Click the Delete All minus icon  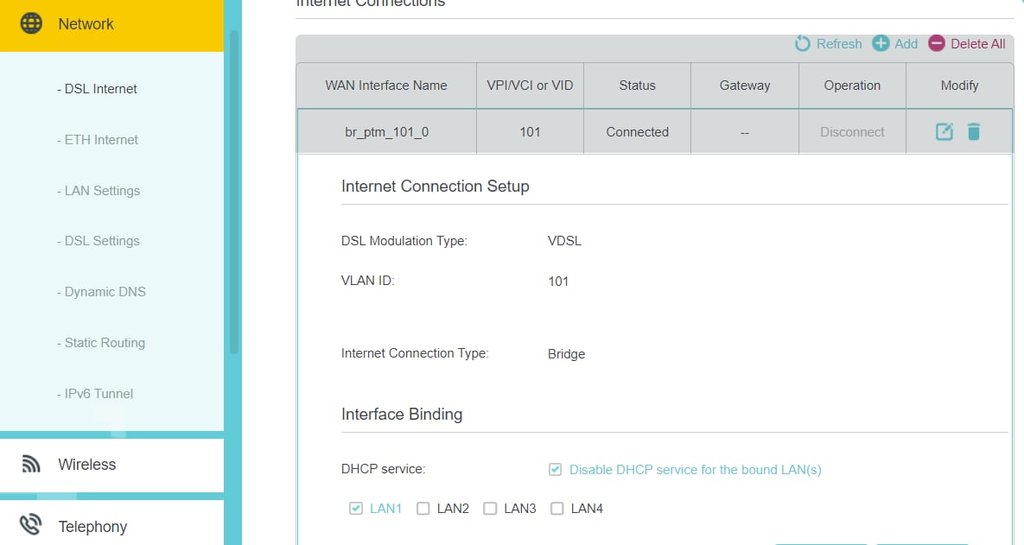936,44
